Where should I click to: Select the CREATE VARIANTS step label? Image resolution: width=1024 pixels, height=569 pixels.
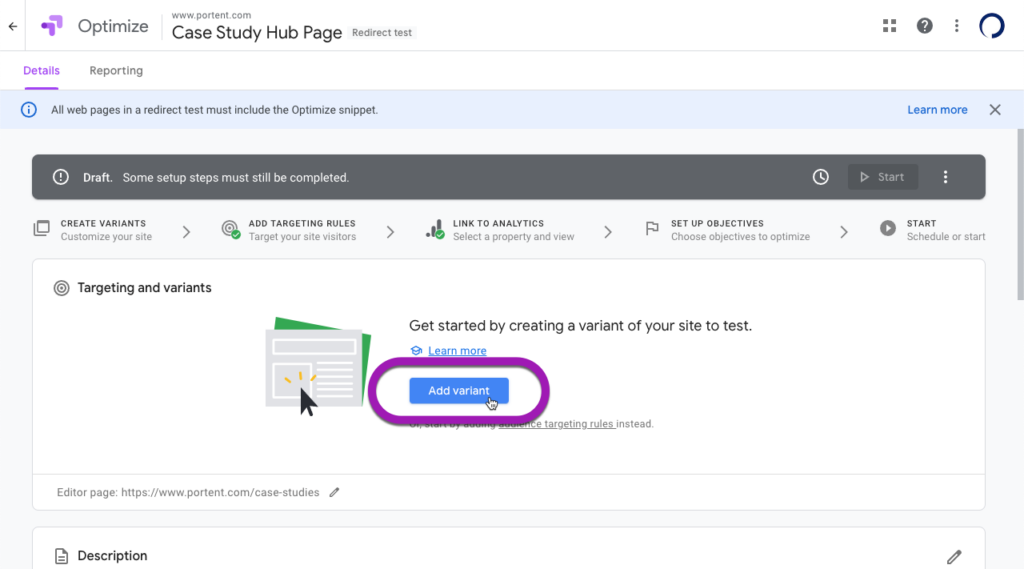point(103,223)
